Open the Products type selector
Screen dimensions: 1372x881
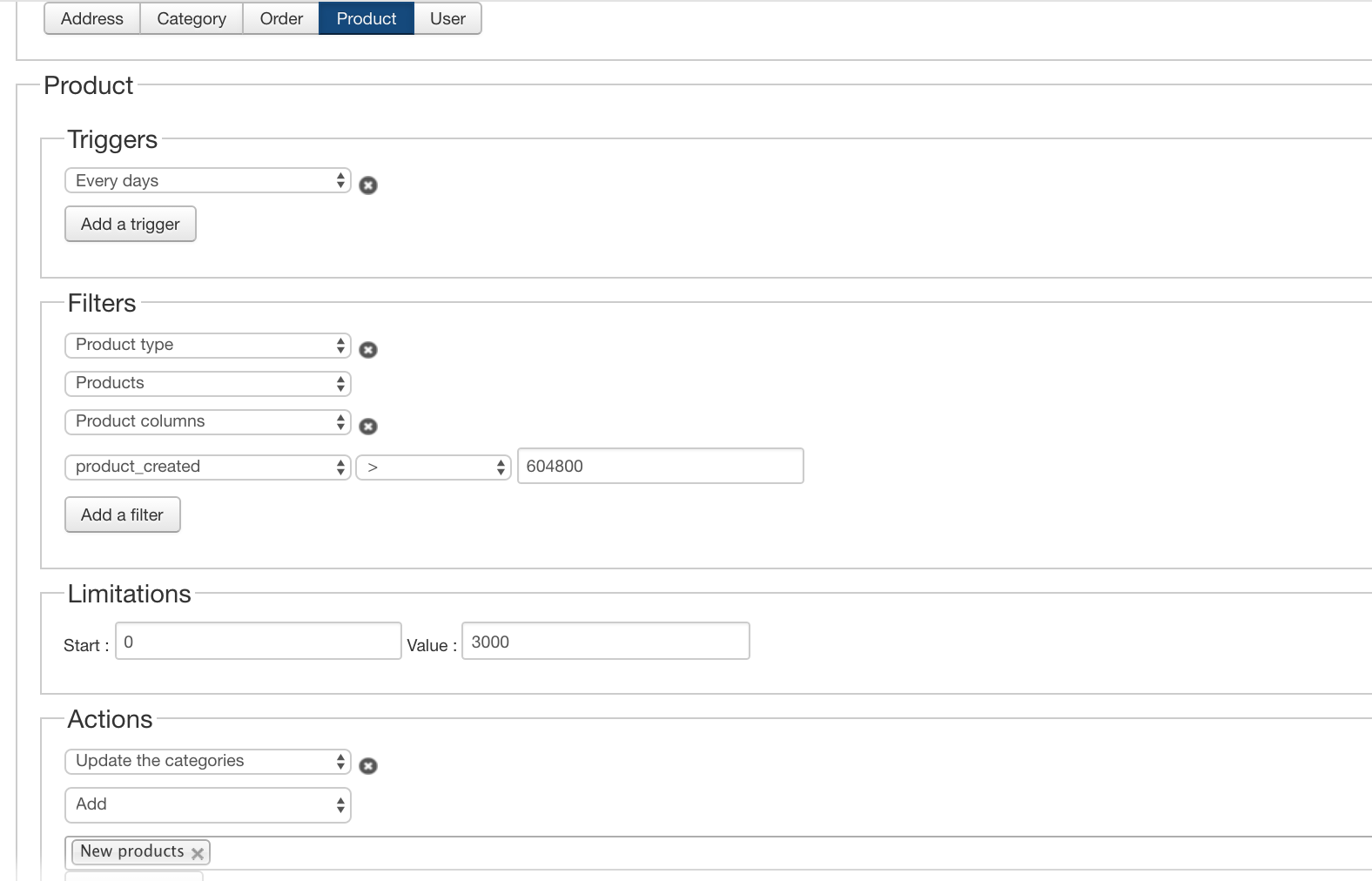coord(207,384)
